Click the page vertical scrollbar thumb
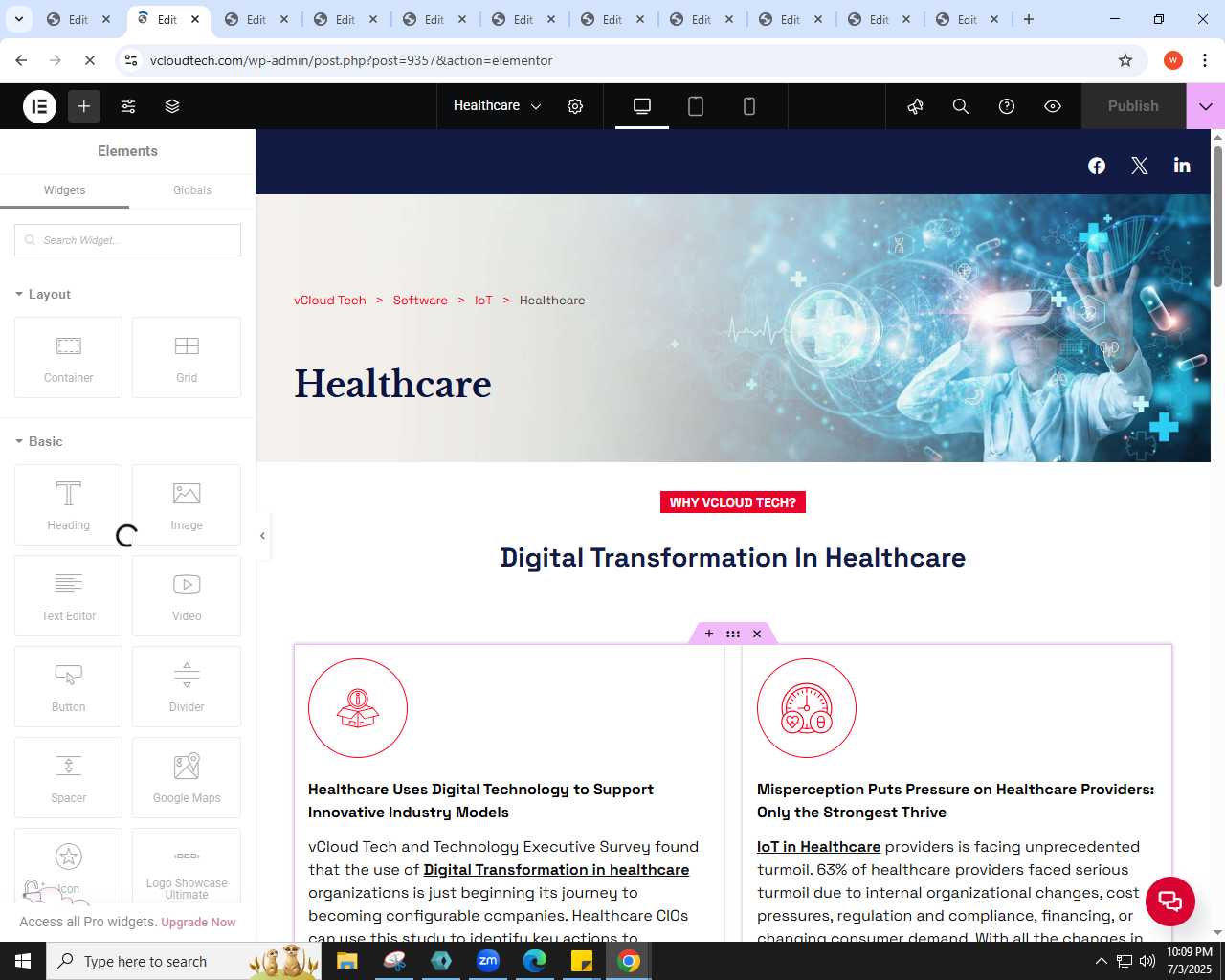The image size is (1225, 980). 1217,216
